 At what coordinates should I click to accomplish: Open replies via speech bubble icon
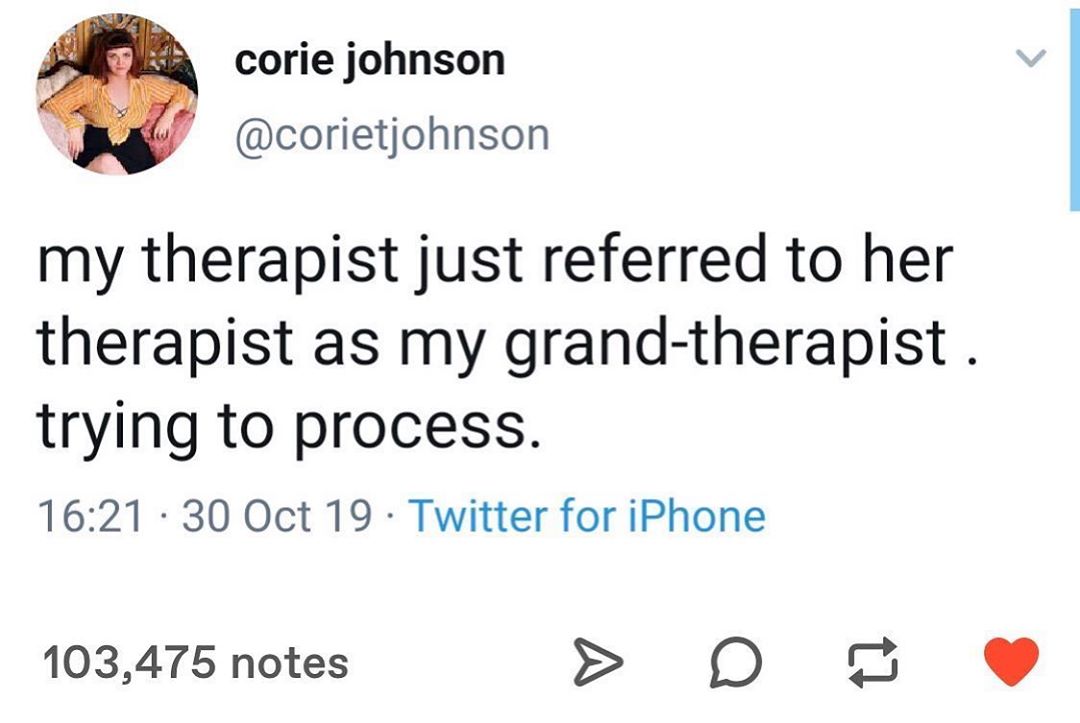tap(737, 664)
